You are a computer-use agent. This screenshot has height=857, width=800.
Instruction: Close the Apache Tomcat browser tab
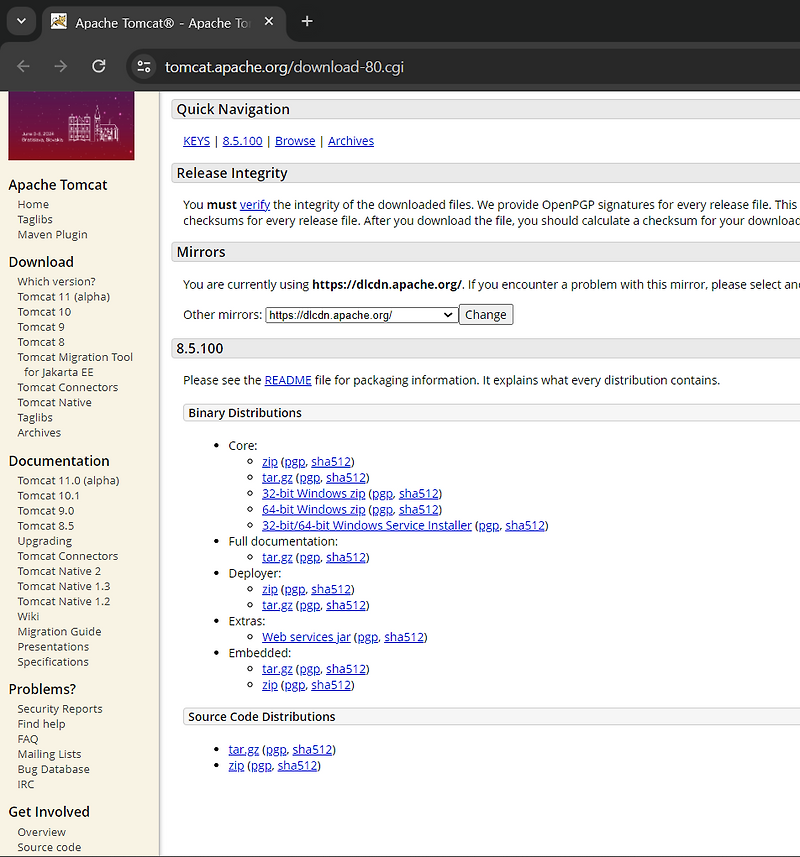[268, 22]
